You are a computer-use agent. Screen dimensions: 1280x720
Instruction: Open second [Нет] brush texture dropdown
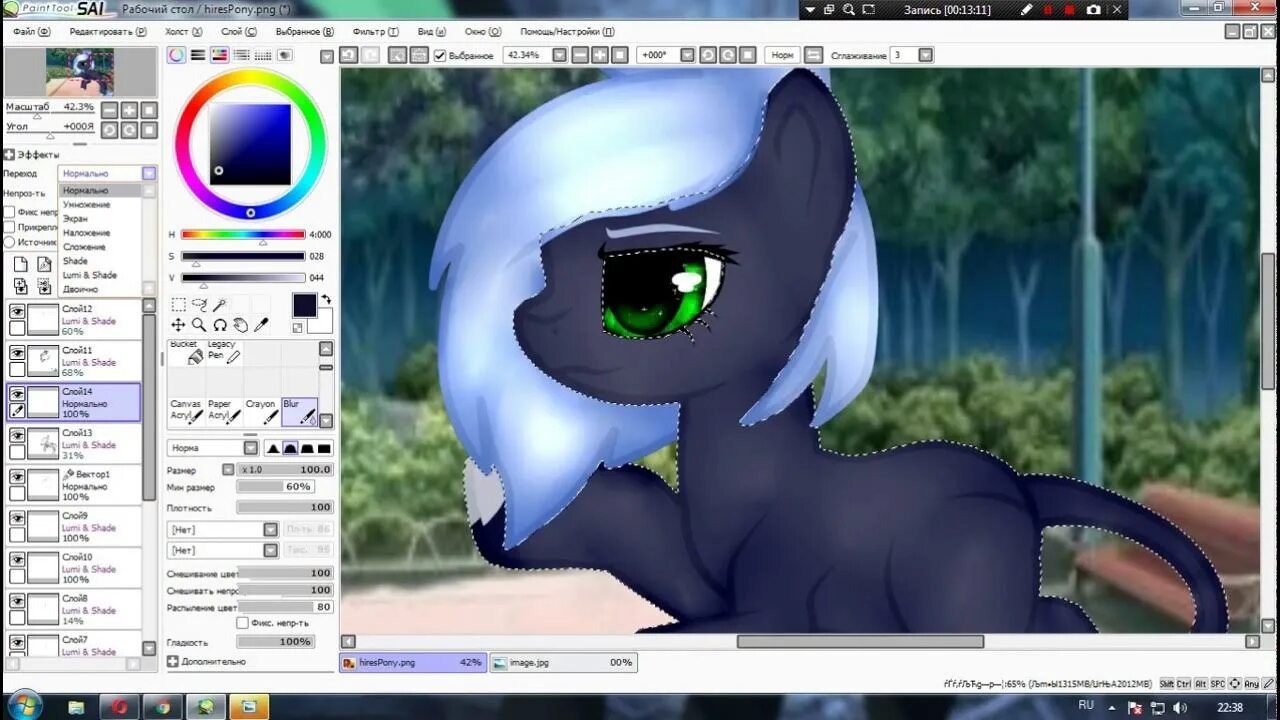[270, 550]
